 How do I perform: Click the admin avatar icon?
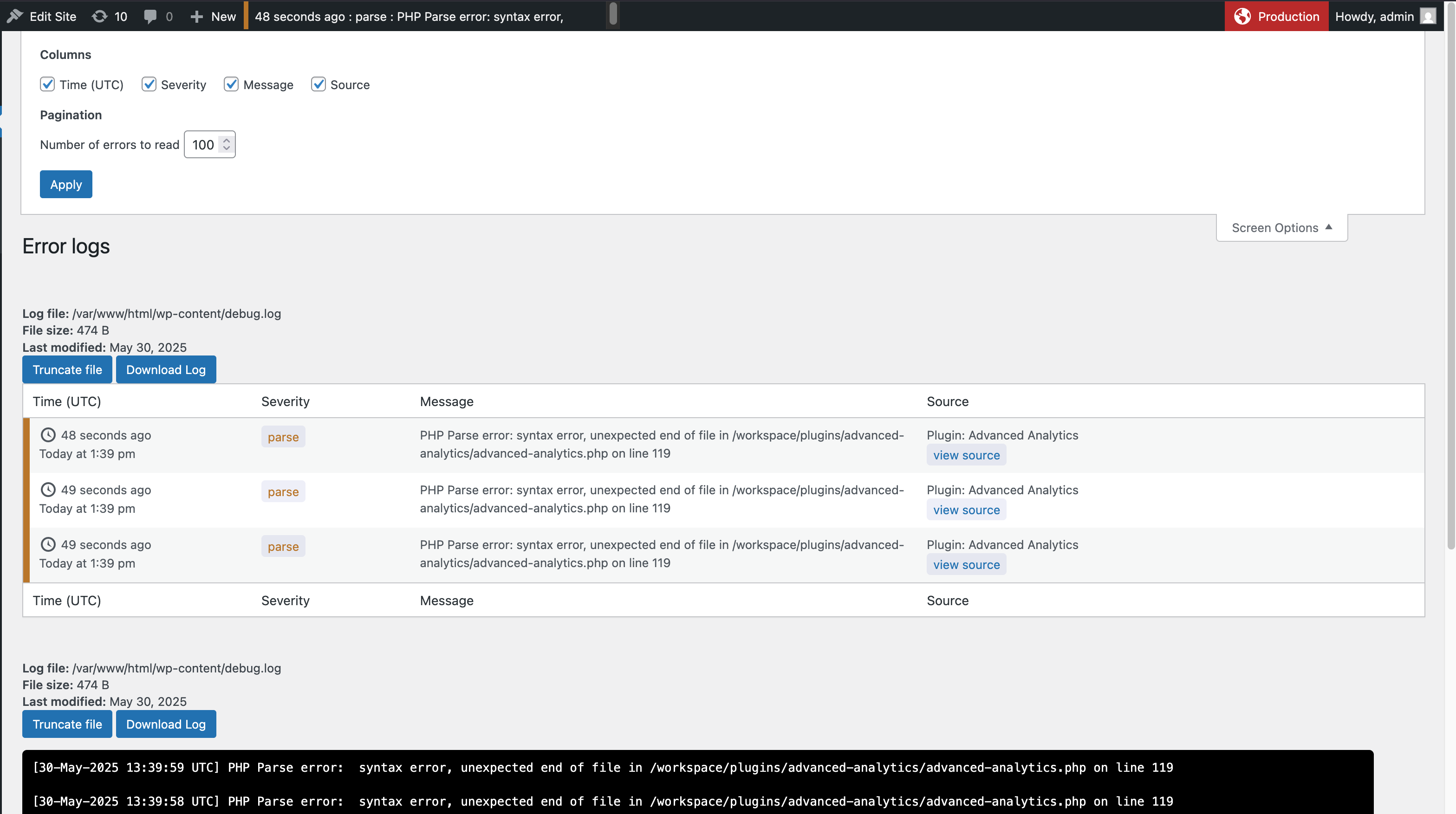click(x=1428, y=16)
